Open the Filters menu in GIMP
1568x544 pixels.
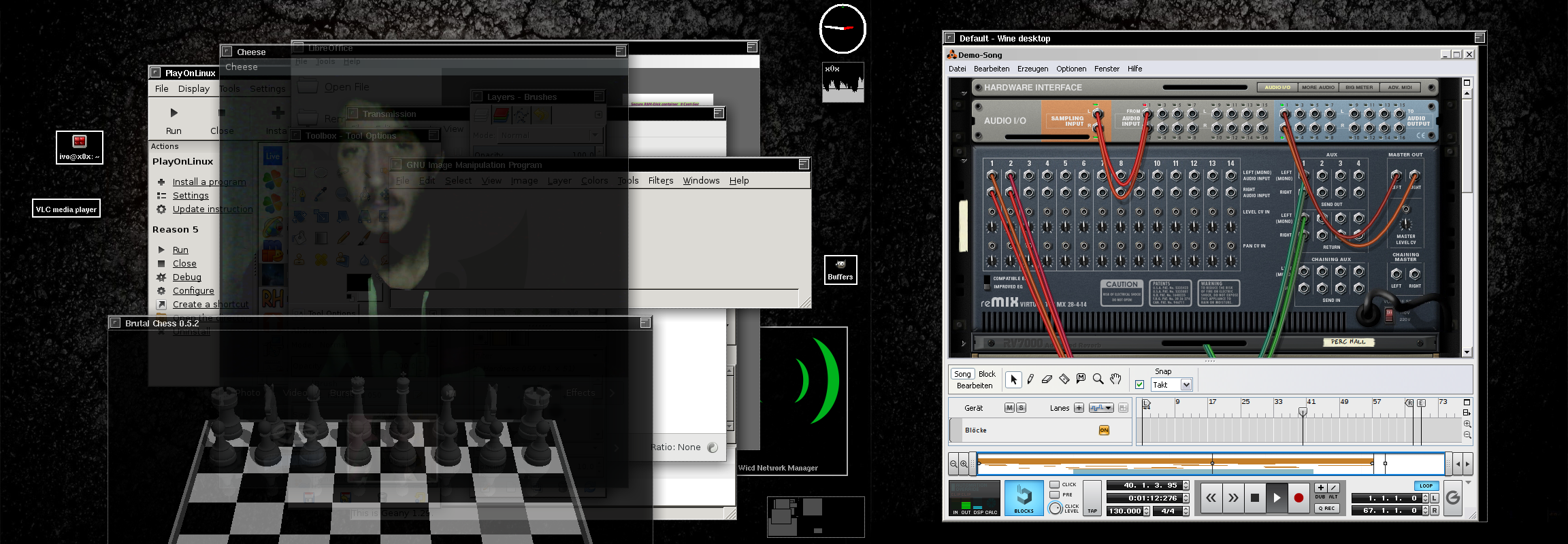point(661,180)
